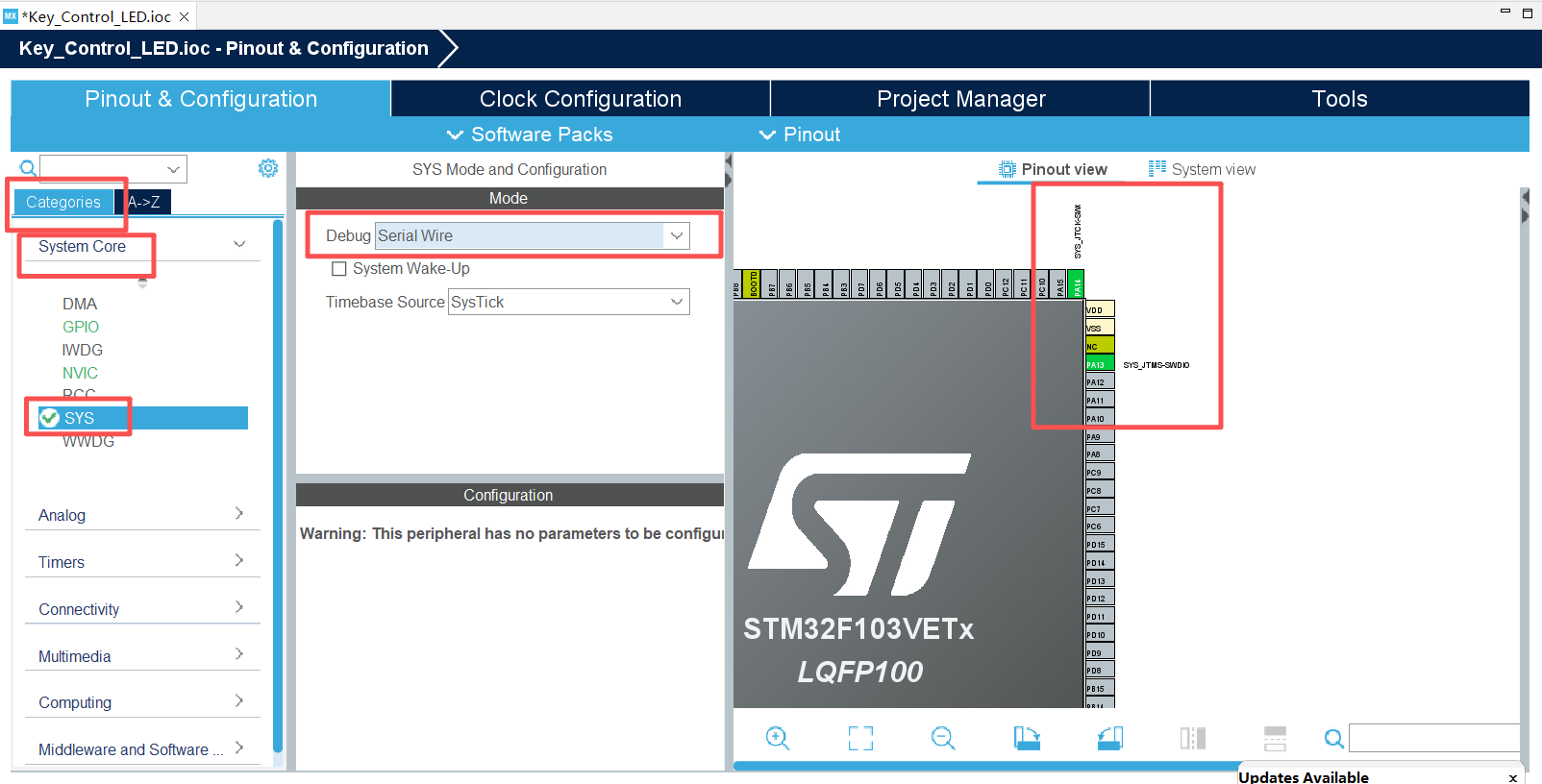
Task: Click the NC pin
Action: pos(1100,346)
